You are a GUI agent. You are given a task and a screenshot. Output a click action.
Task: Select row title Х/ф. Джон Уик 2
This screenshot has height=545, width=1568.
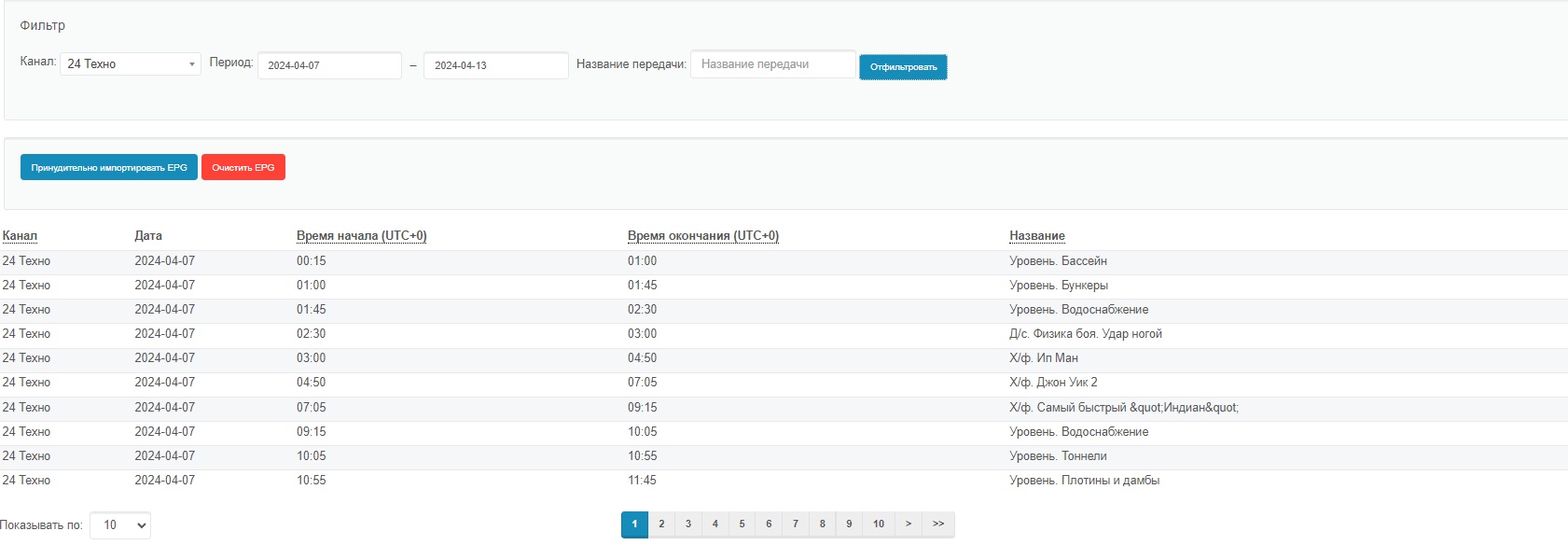1053,383
